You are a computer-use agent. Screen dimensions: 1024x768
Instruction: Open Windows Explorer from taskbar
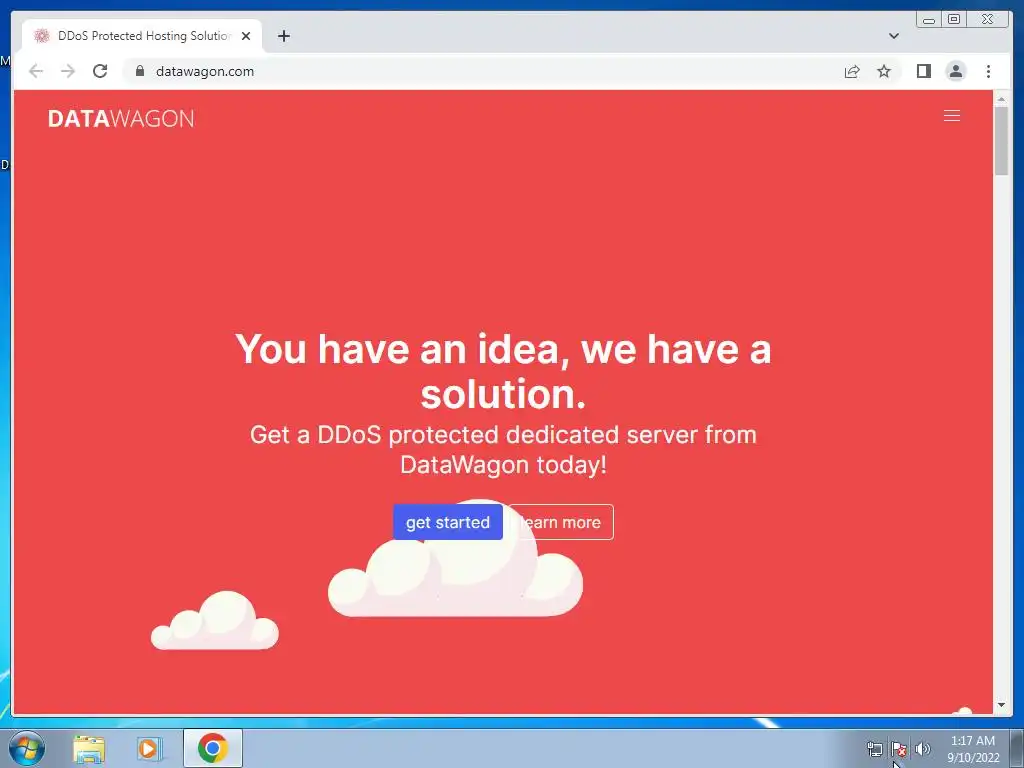click(89, 748)
